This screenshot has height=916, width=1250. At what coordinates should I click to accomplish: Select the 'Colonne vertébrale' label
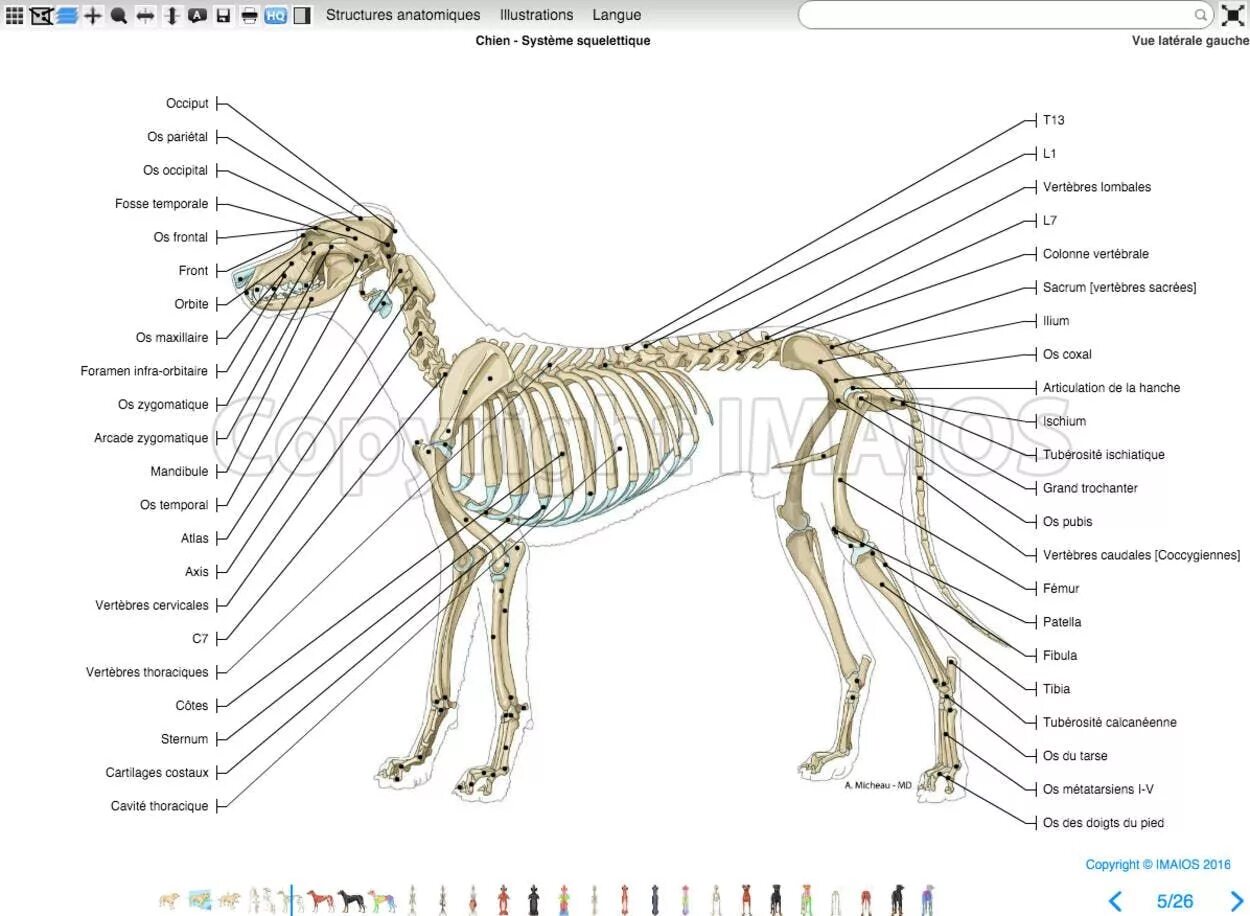[x=1096, y=254]
